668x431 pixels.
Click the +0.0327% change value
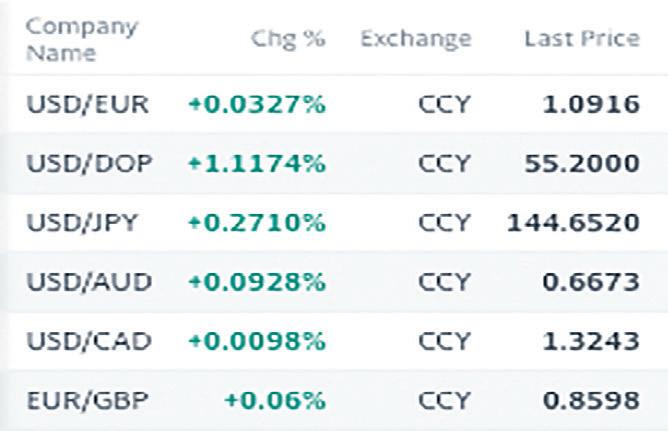[256, 104]
